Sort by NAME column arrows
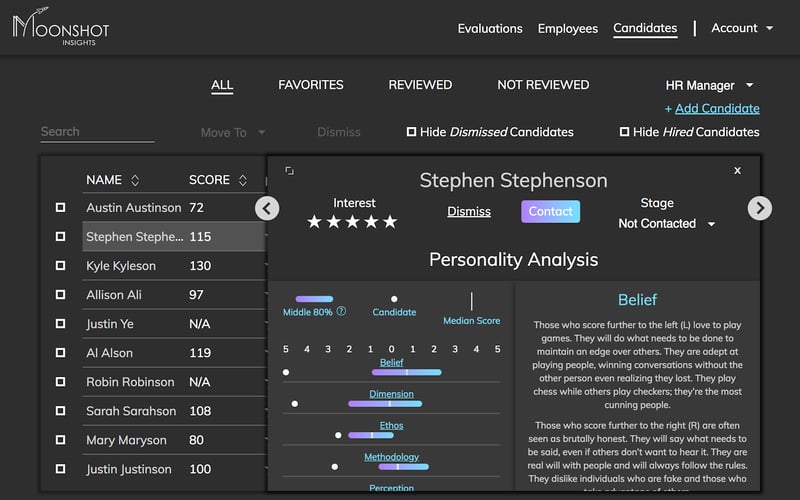Image resolution: width=800 pixels, height=500 pixels. point(135,180)
